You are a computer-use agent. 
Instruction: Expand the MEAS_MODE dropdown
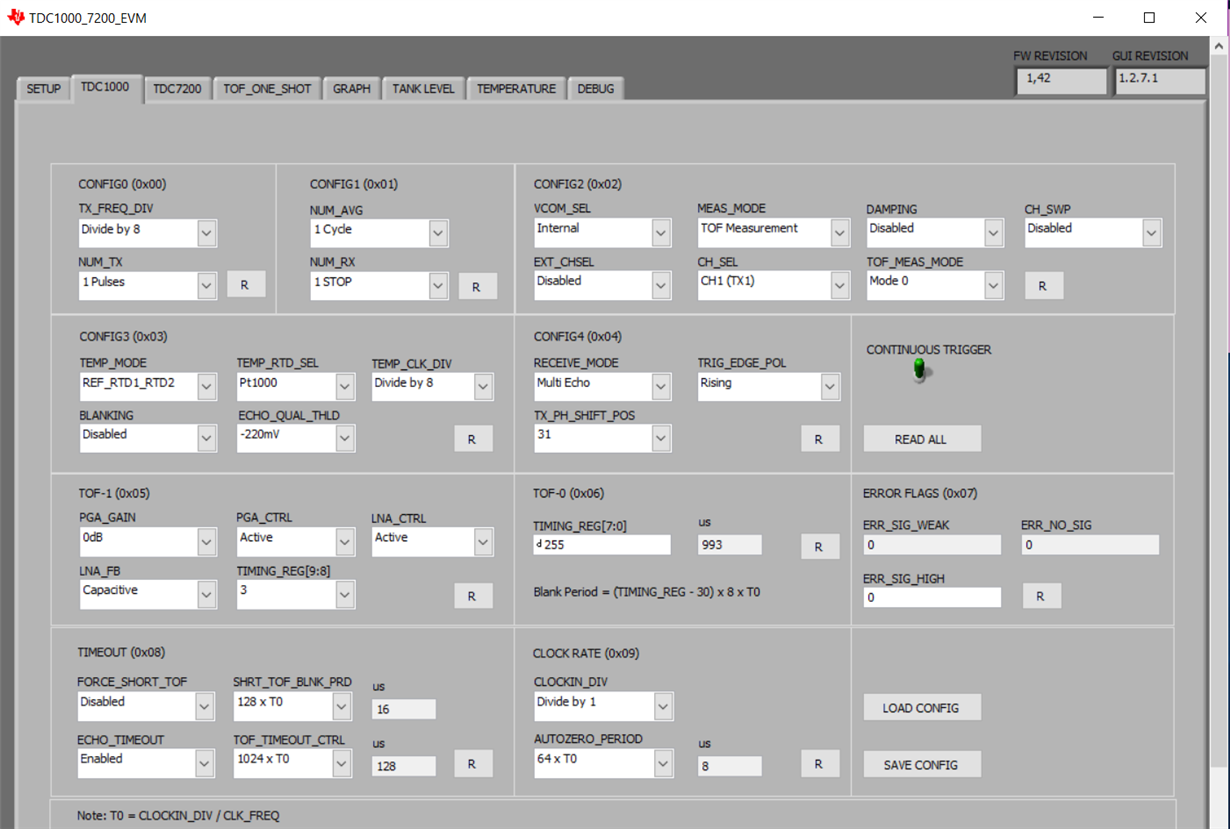click(x=774, y=232)
